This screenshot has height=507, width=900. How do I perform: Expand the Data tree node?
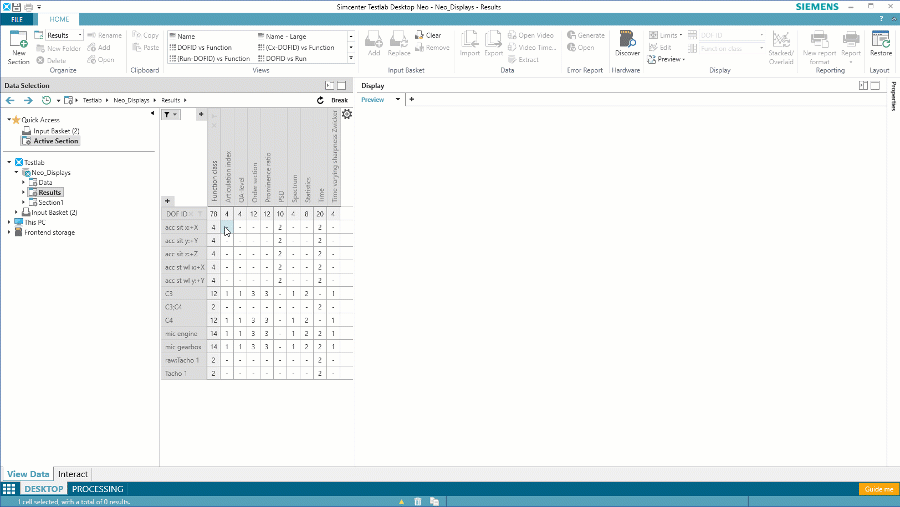[23, 183]
